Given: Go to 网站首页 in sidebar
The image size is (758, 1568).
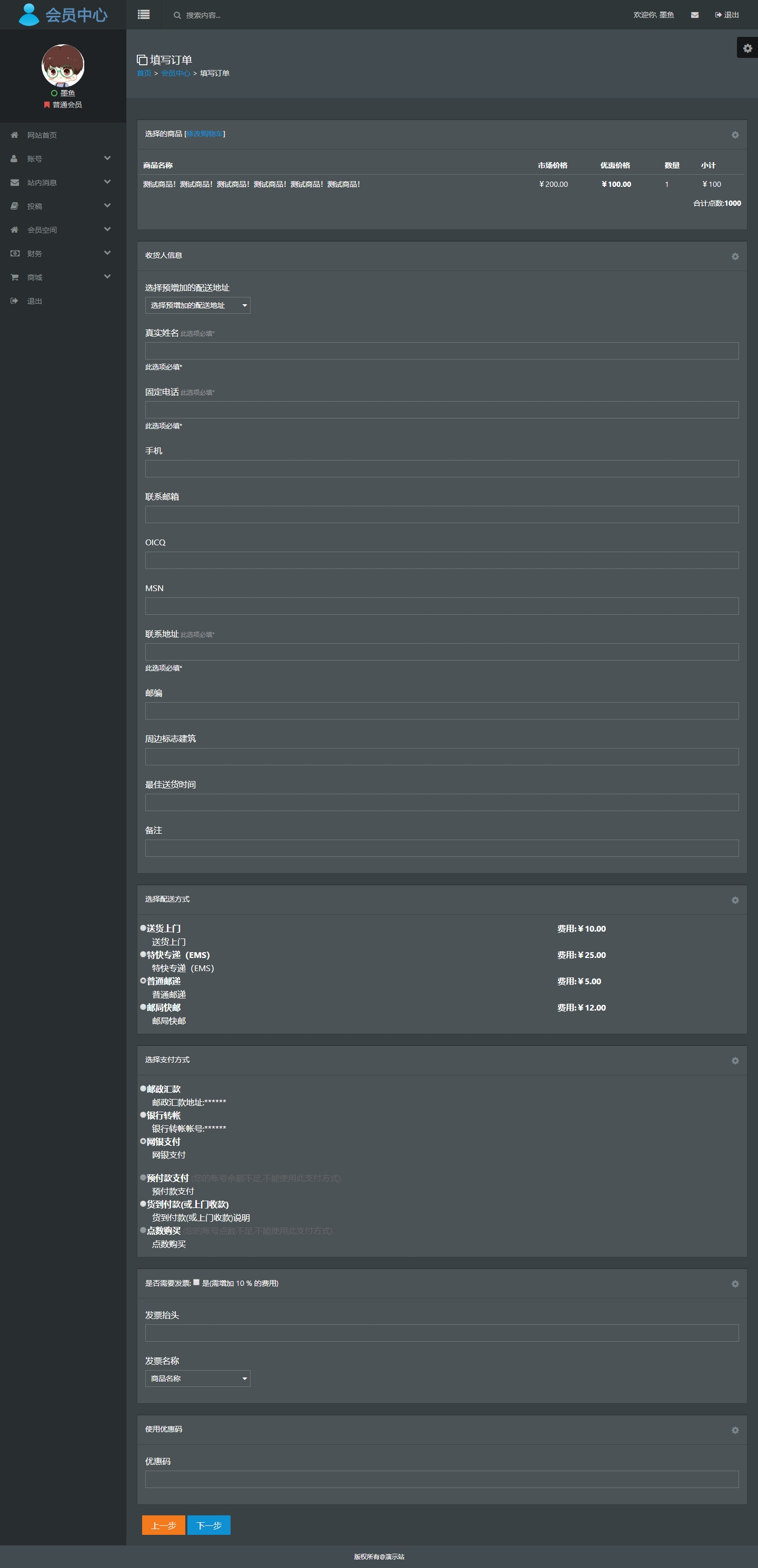Looking at the screenshot, I should point(42,135).
